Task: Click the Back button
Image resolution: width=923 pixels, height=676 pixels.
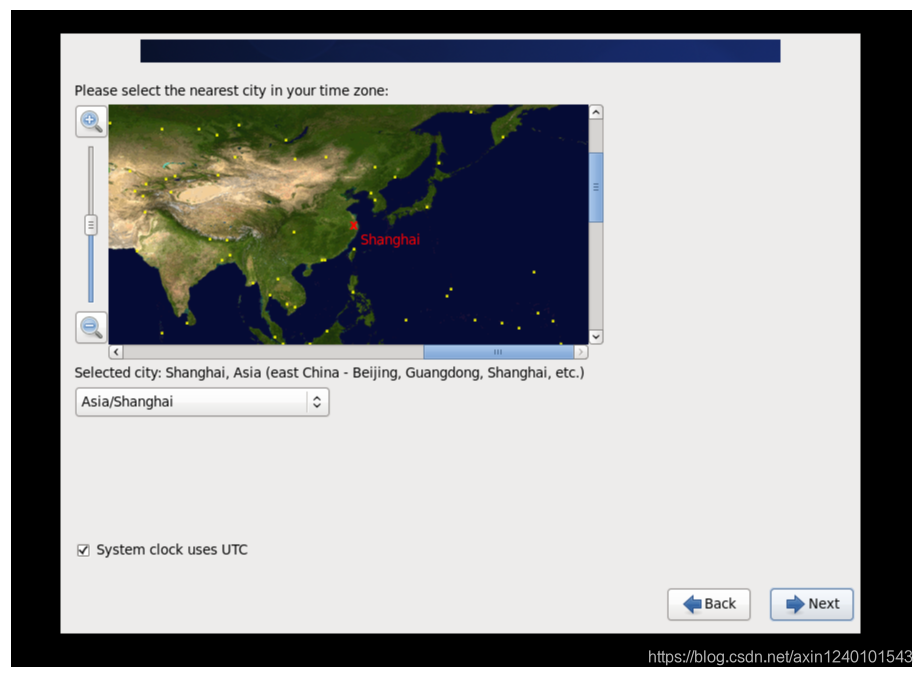Action: point(709,604)
